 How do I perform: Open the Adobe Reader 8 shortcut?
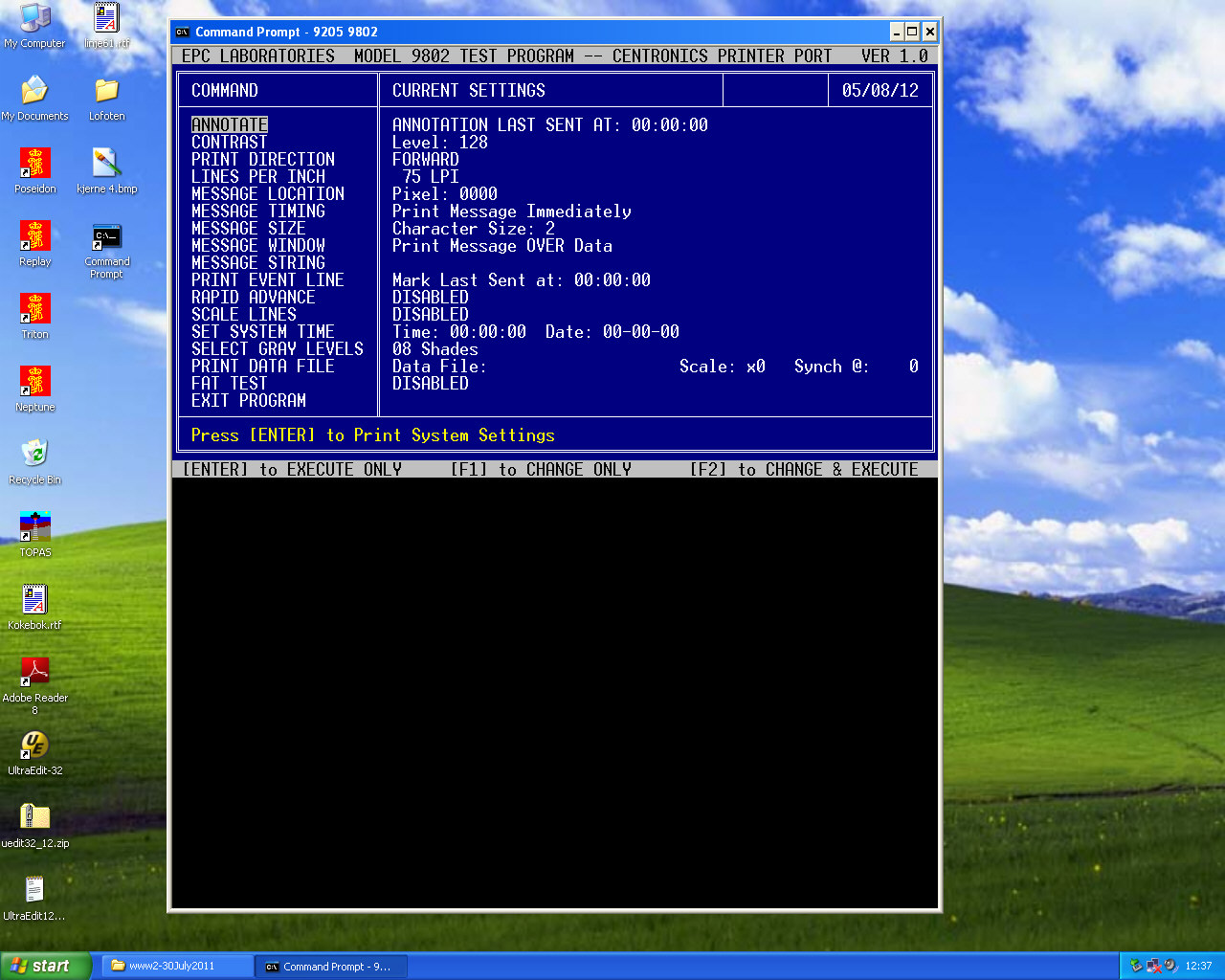pyautogui.click(x=35, y=672)
